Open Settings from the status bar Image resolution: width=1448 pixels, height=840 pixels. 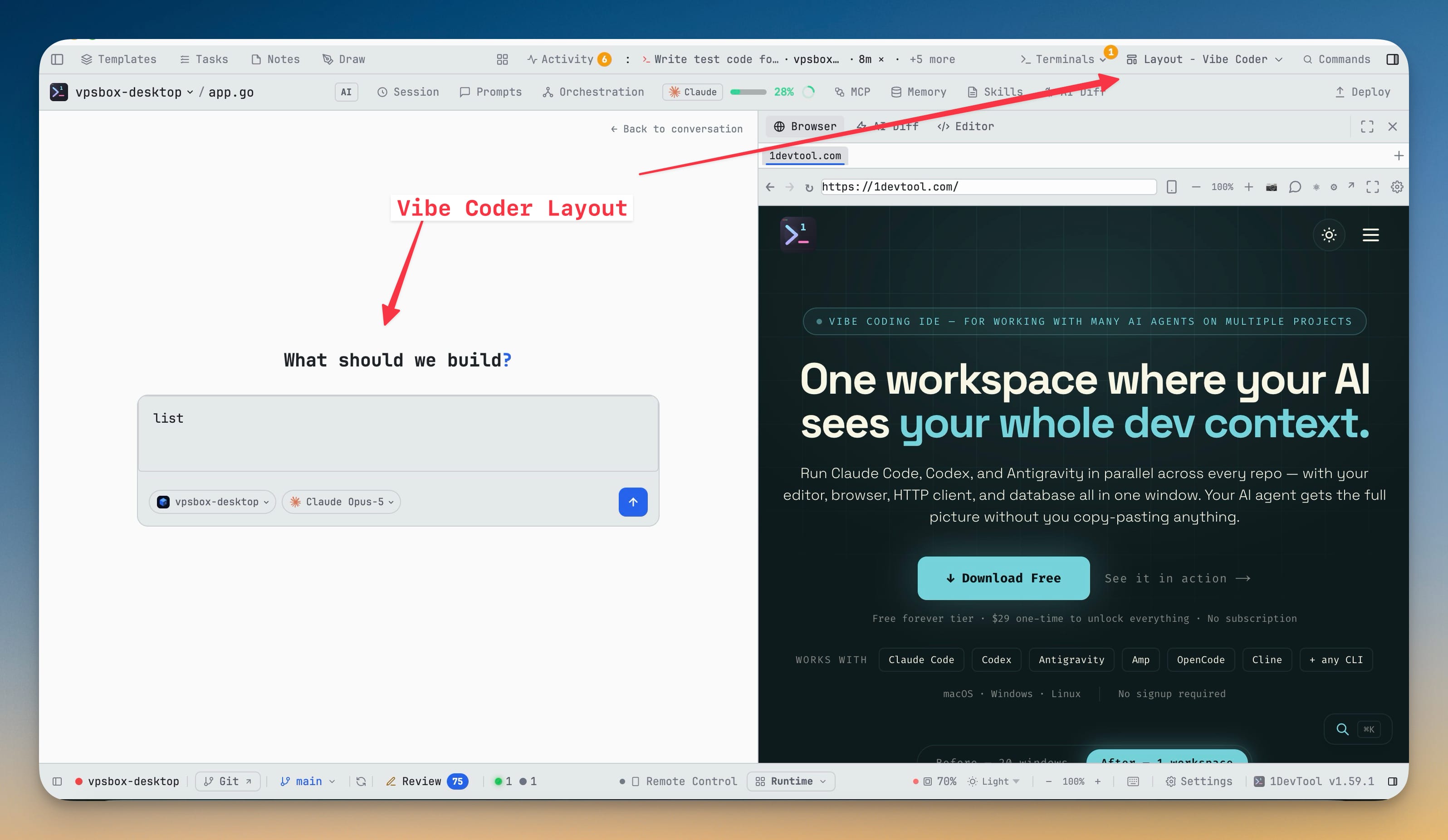[x=1199, y=781]
